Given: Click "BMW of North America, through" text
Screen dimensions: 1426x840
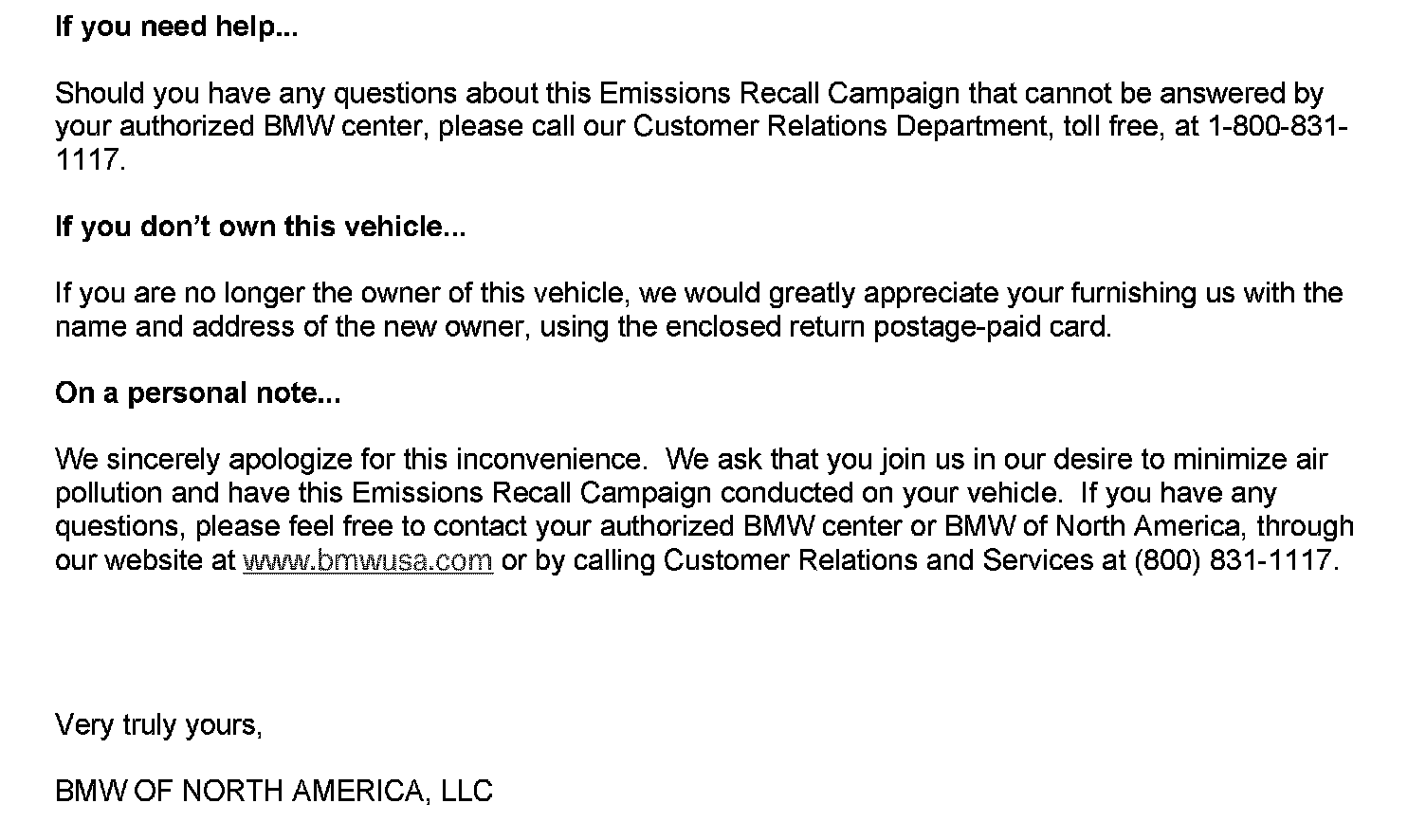Looking at the screenshot, I should (1149, 526).
